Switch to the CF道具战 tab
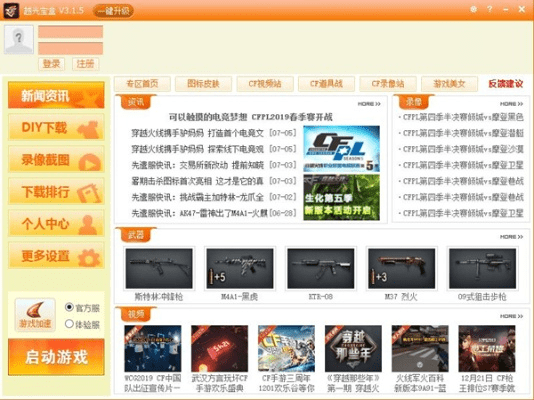 click(326, 84)
